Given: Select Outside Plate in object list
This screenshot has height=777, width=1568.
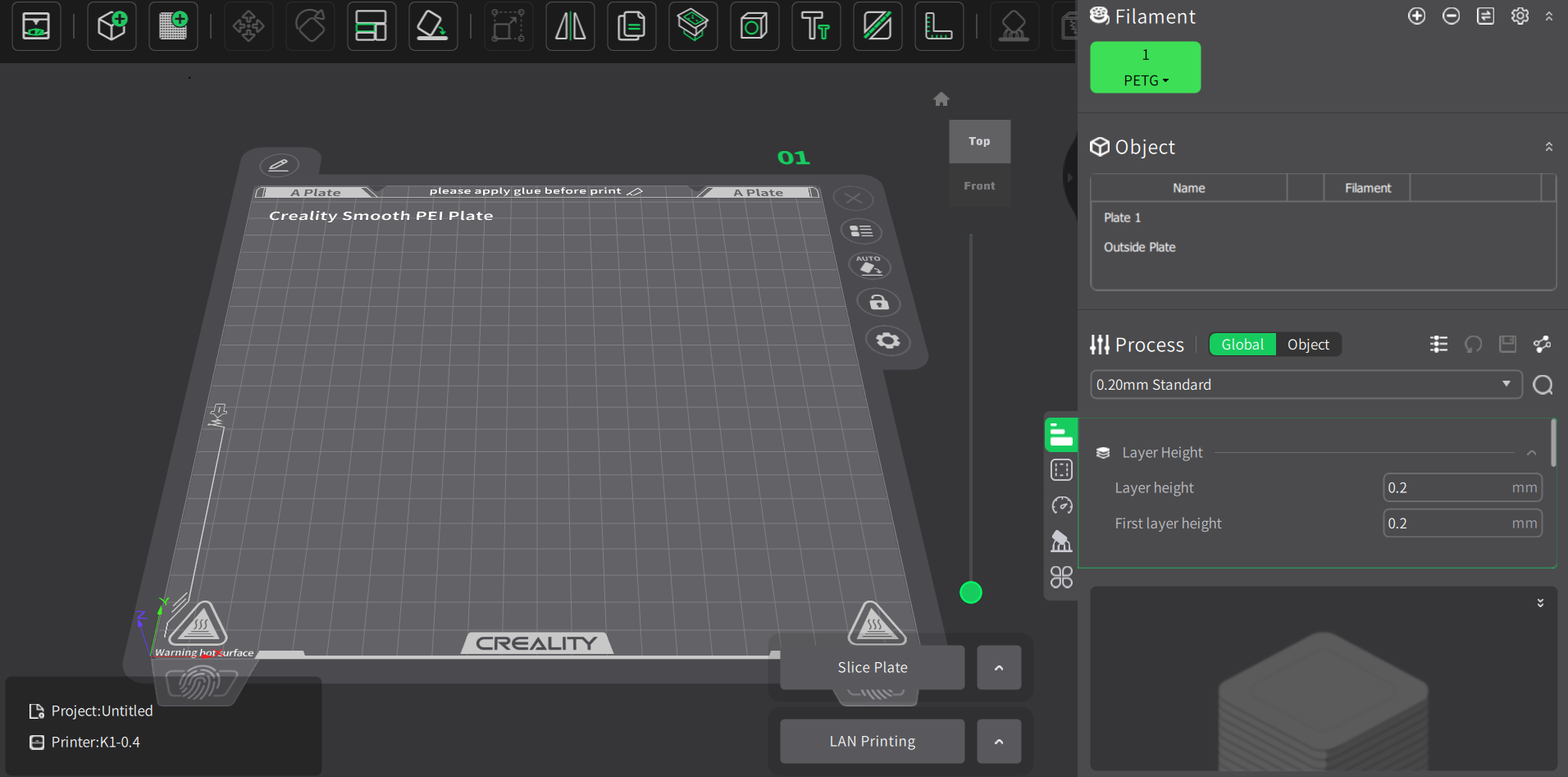Looking at the screenshot, I should pyautogui.click(x=1139, y=247).
